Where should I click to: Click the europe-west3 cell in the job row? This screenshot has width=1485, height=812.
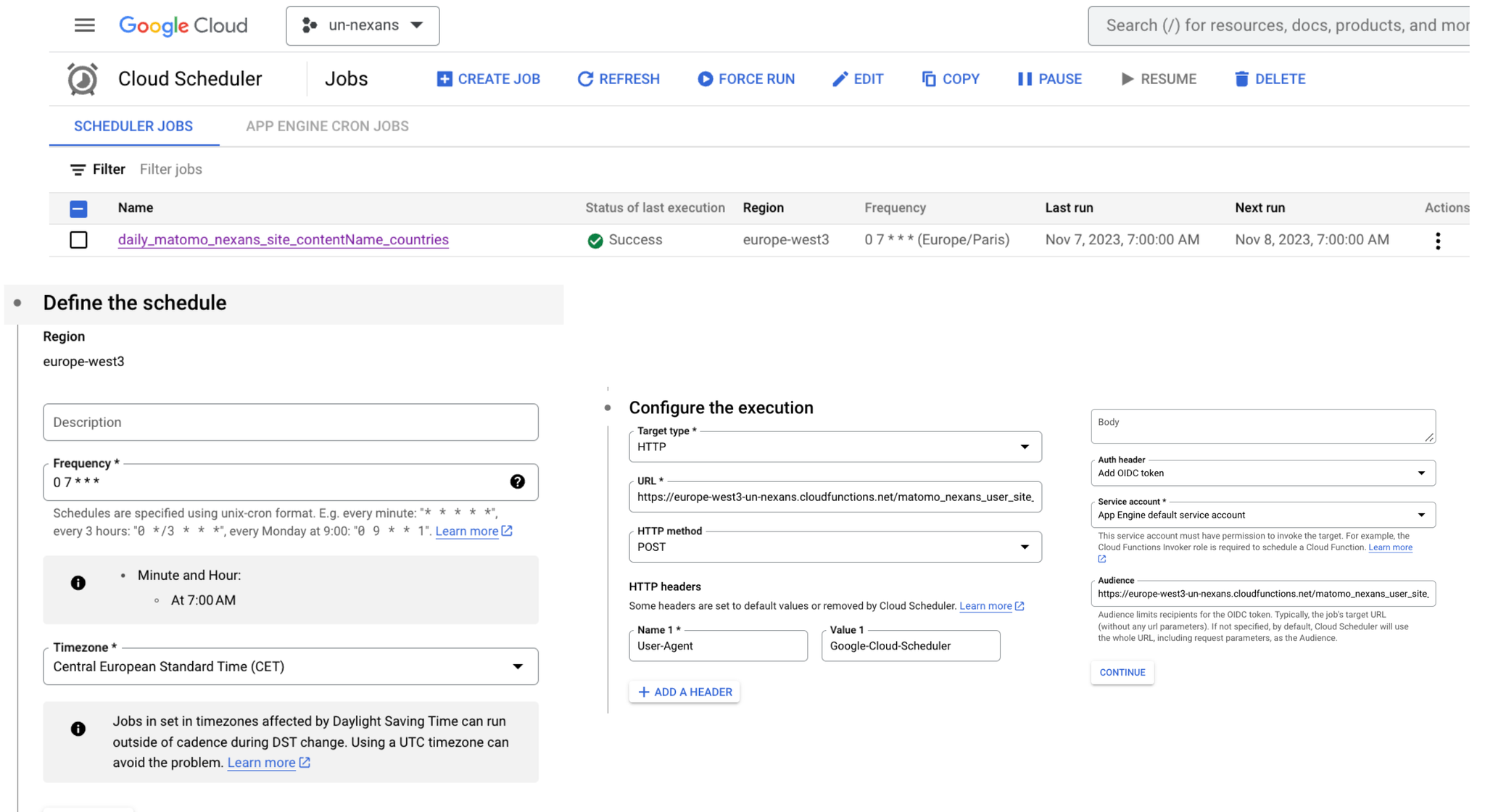click(x=785, y=240)
